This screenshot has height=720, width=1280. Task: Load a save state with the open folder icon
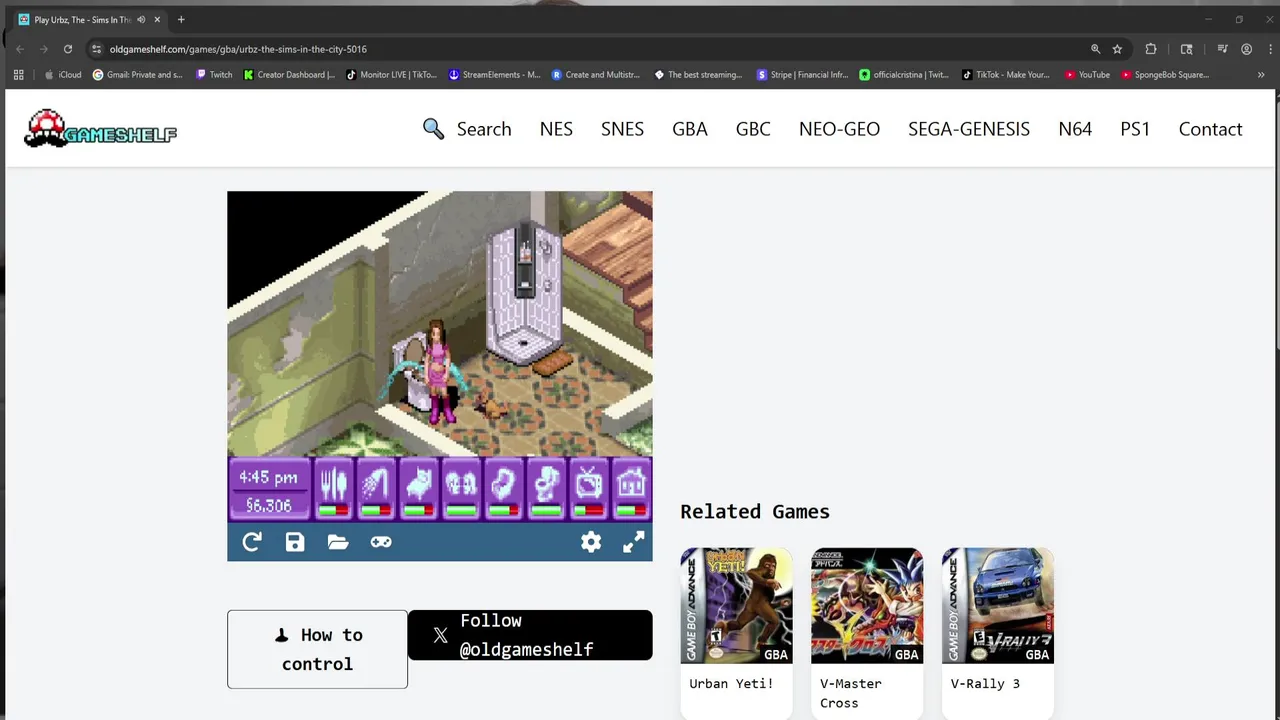[338, 542]
